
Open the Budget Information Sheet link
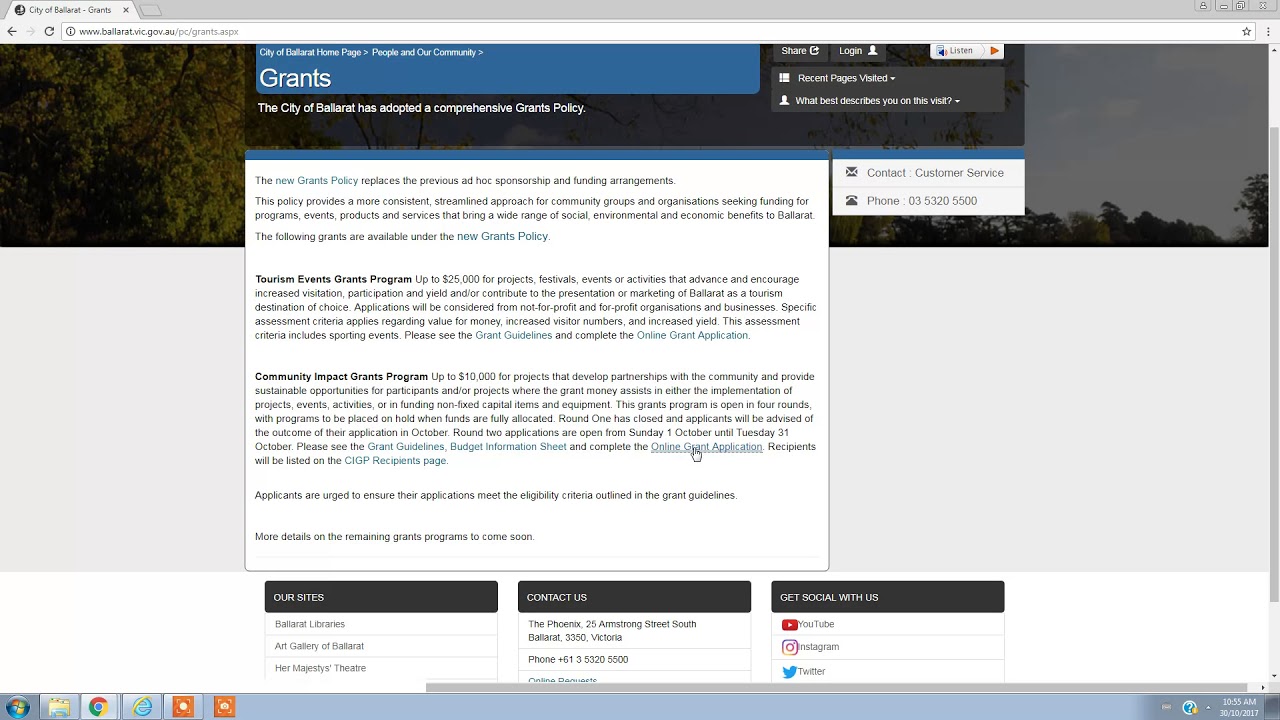click(508, 447)
